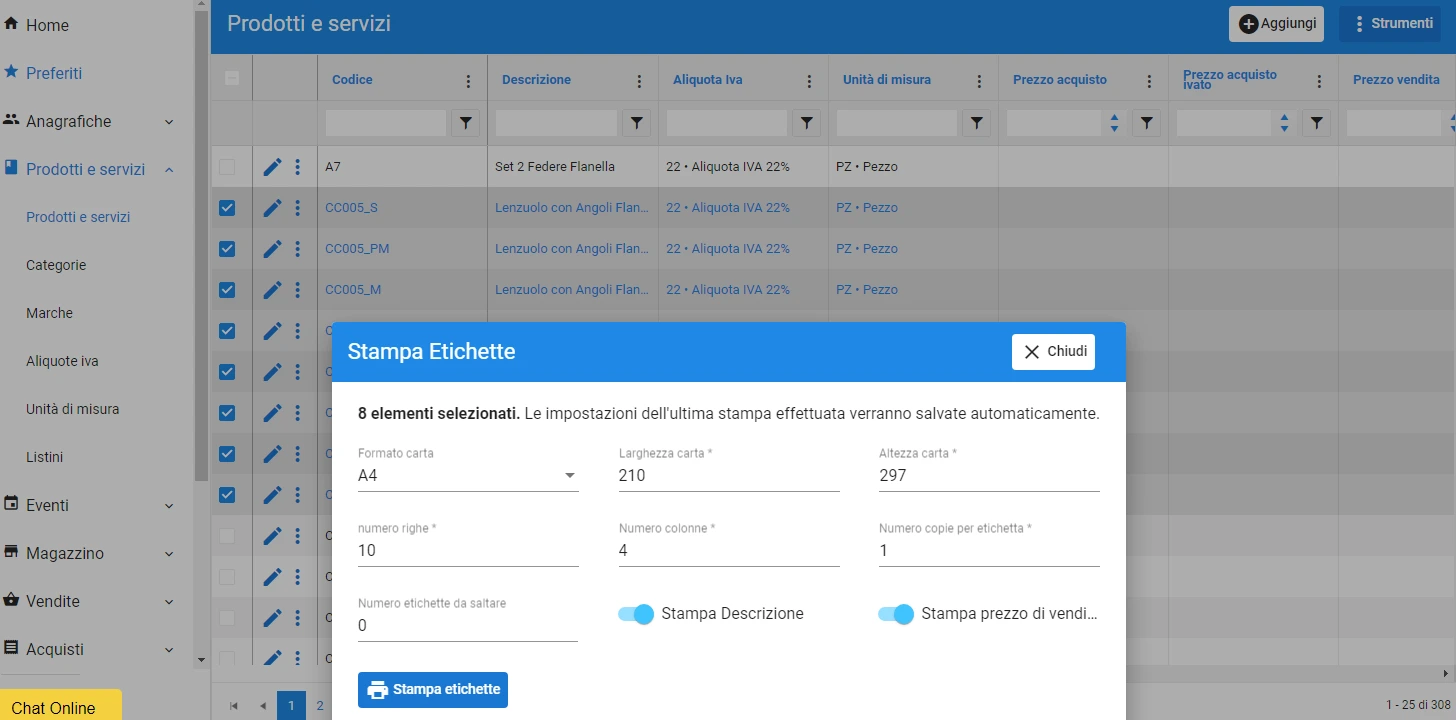Click the edit pencil for row A7
The image size is (1456, 720).
tap(272, 167)
